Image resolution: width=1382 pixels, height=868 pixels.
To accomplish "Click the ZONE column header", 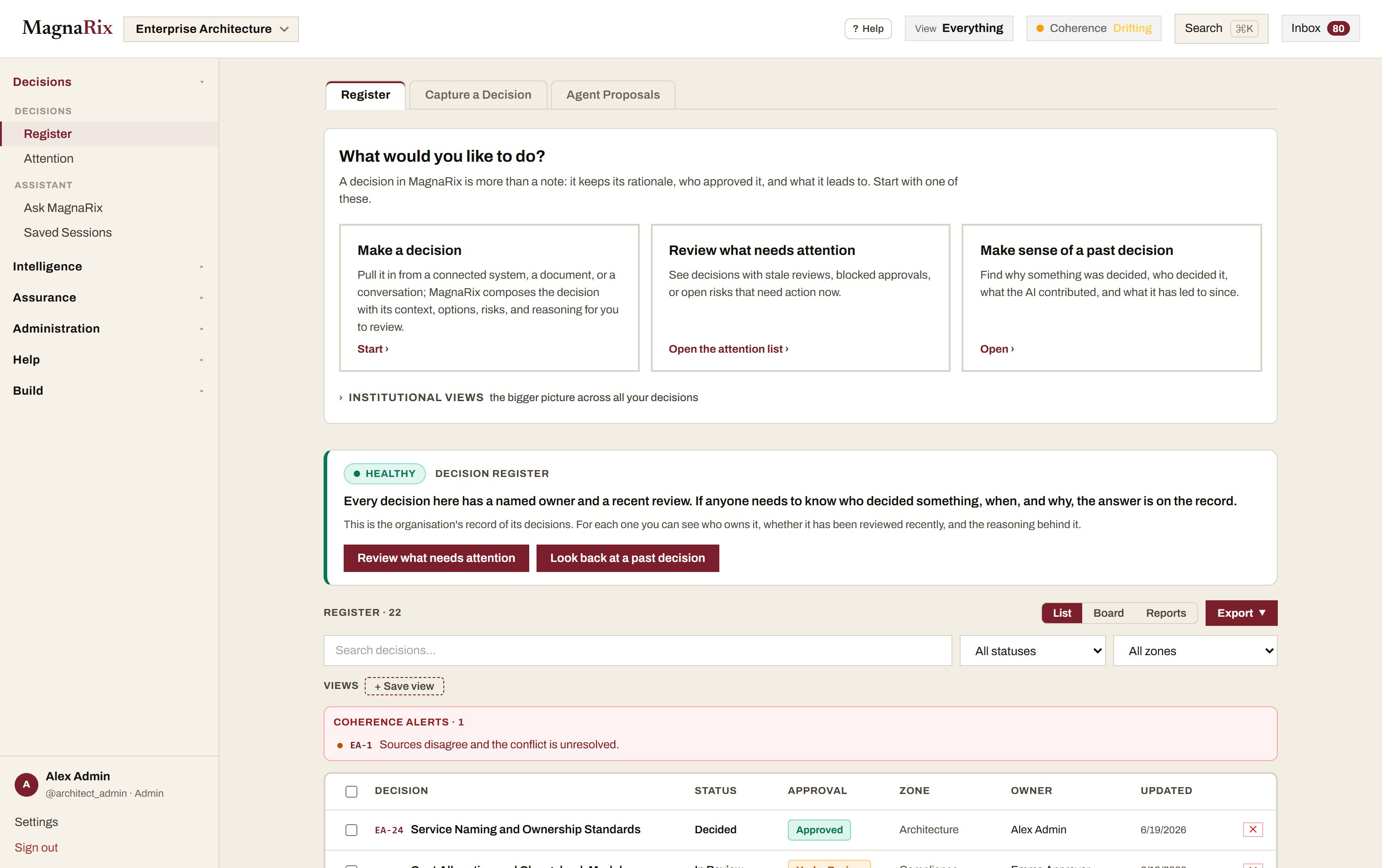I will (914, 790).
